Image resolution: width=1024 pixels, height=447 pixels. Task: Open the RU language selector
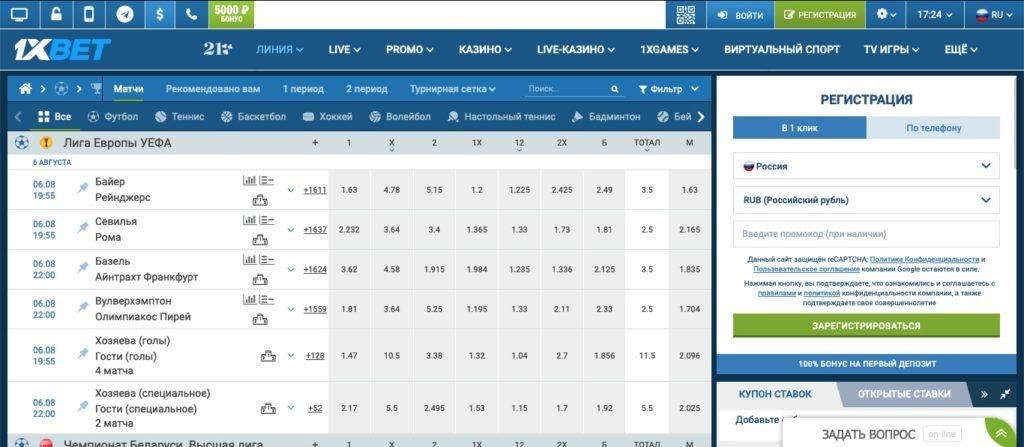(994, 14)
